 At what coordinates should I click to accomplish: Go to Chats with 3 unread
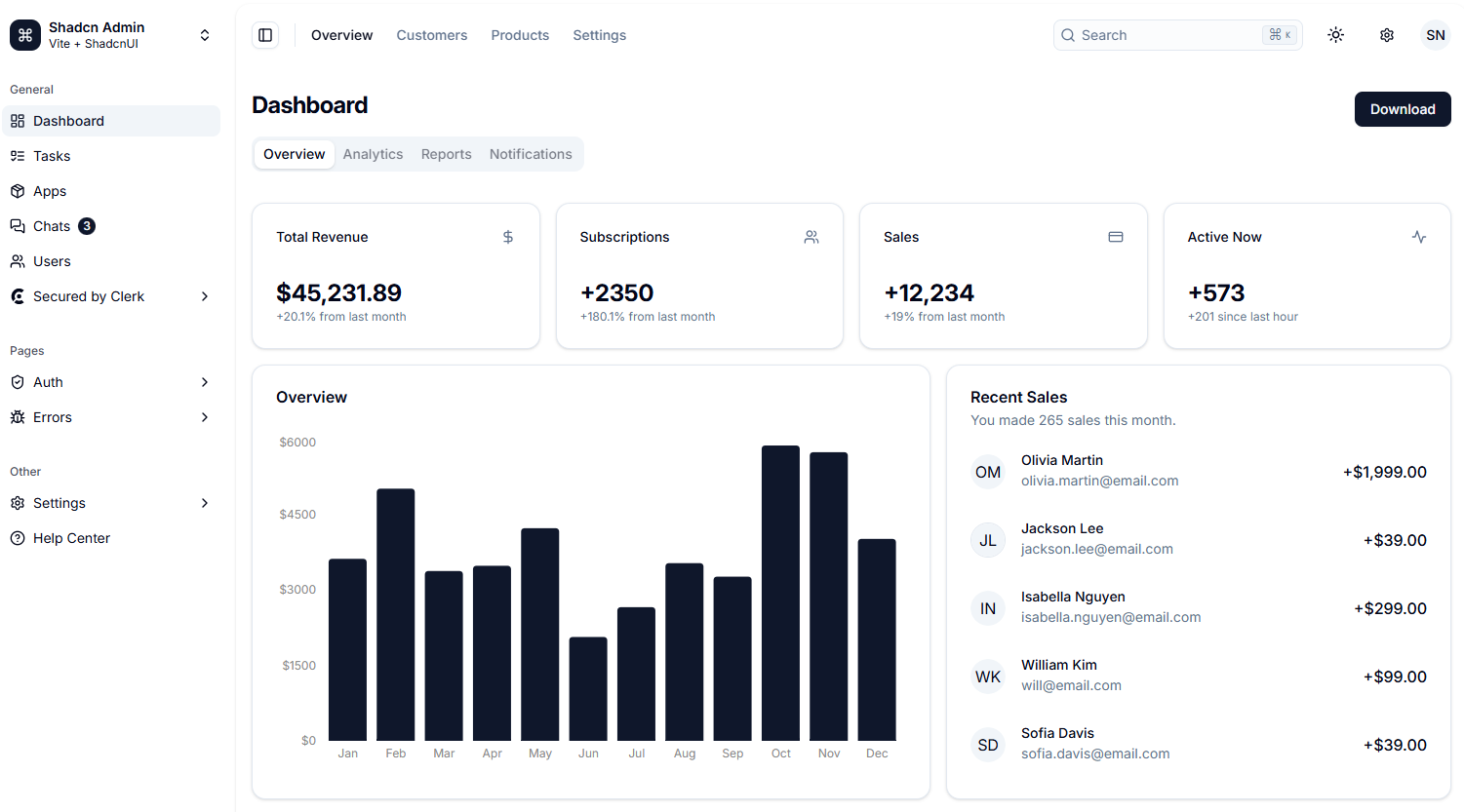tap(52, 226)
